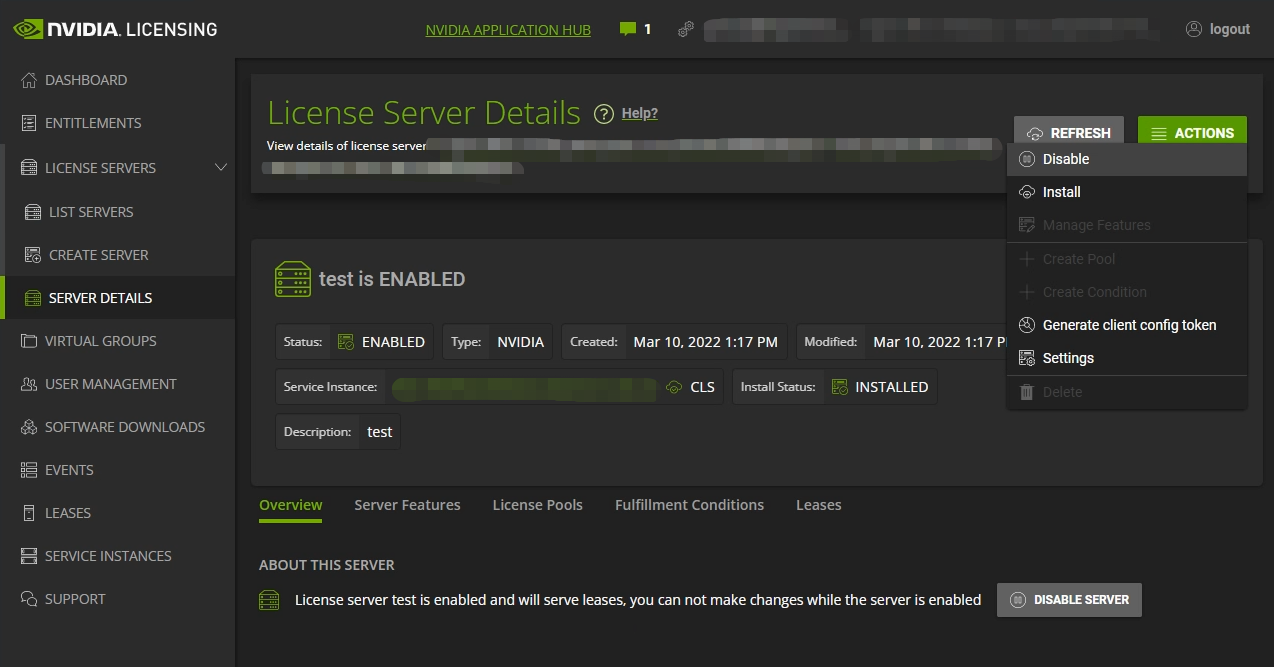Screen dimensions: 1274x667
Task: Click the Description value 'test'
Action: coord(380,432)
